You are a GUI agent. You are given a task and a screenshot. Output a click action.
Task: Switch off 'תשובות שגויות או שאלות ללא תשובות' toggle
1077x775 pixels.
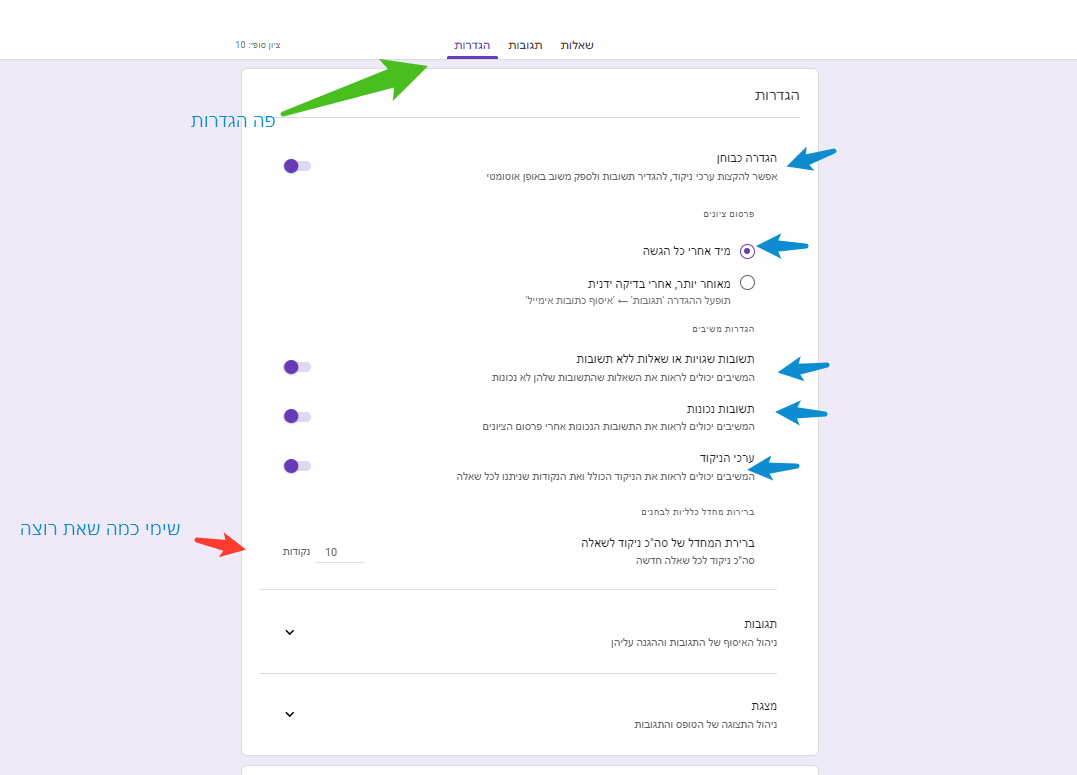297,367
